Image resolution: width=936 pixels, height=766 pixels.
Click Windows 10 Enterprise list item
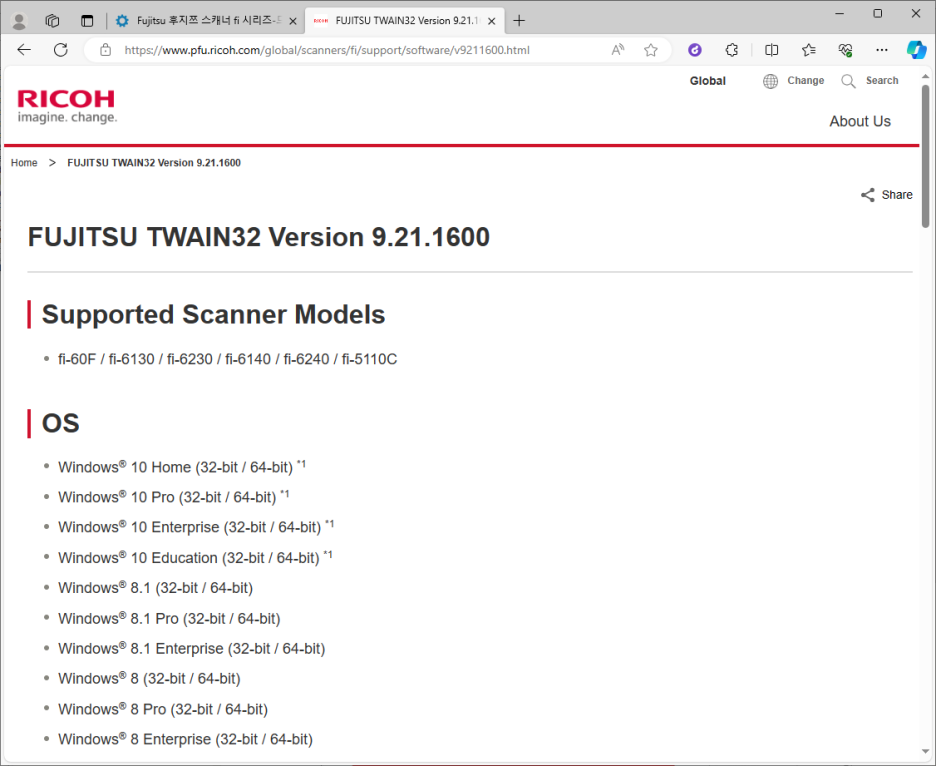196,527
